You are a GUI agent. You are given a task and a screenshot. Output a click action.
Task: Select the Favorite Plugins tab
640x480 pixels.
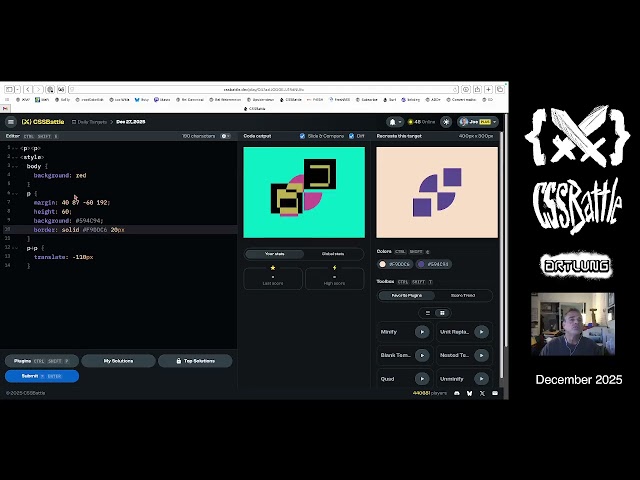pos(407,295)
